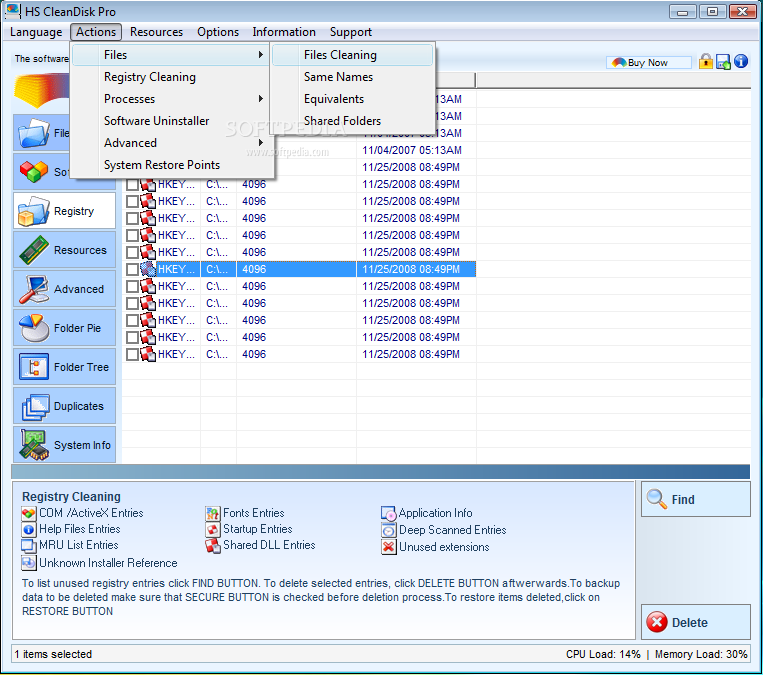Tick the checkbox of the bottom-most HKEY row
Screen dimensions: 763x675
click(x=132, y=354)
